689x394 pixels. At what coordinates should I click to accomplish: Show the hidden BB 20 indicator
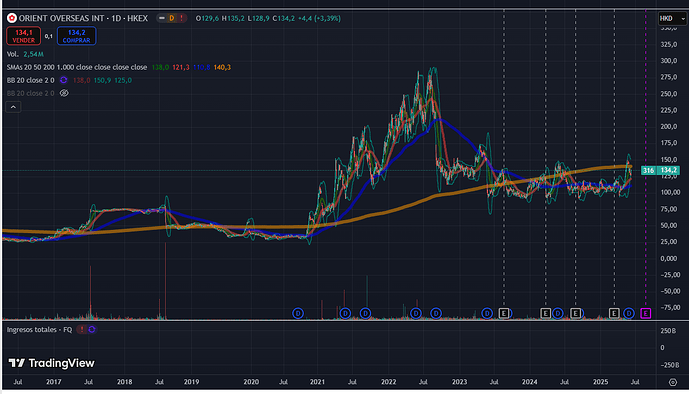(x=64, y=93)
